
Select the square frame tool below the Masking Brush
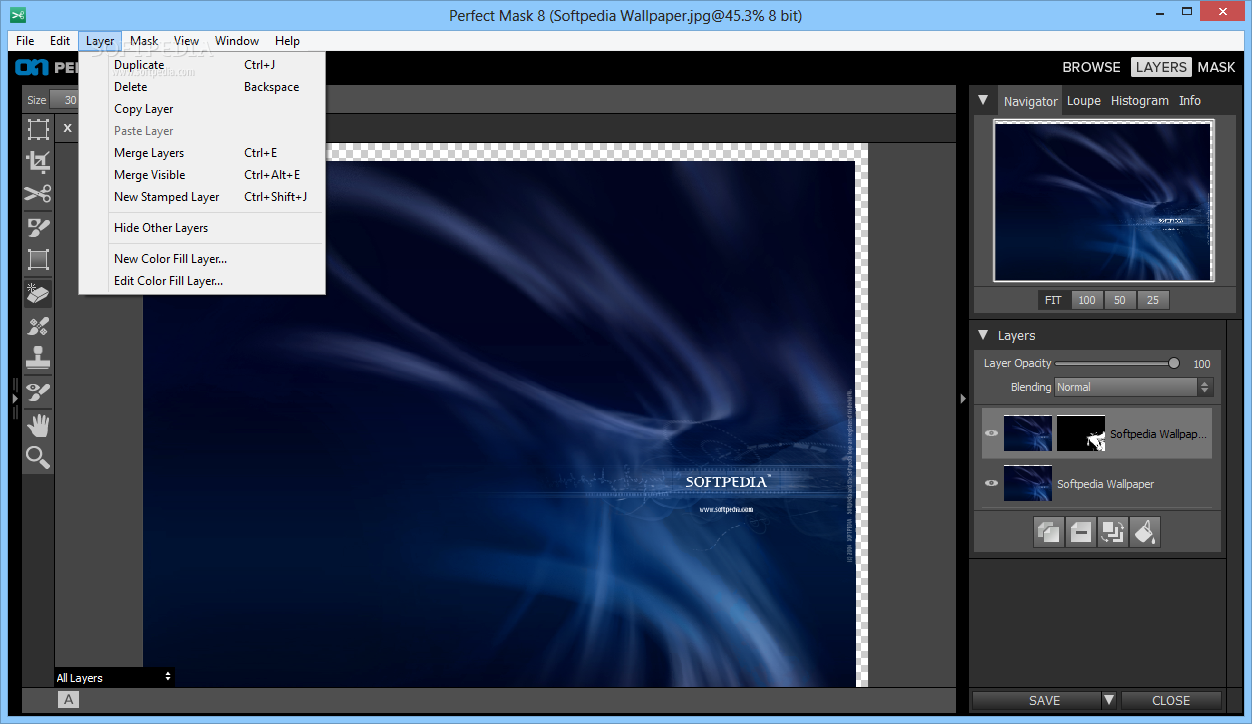pyautogui.click(x=38, y=260)
